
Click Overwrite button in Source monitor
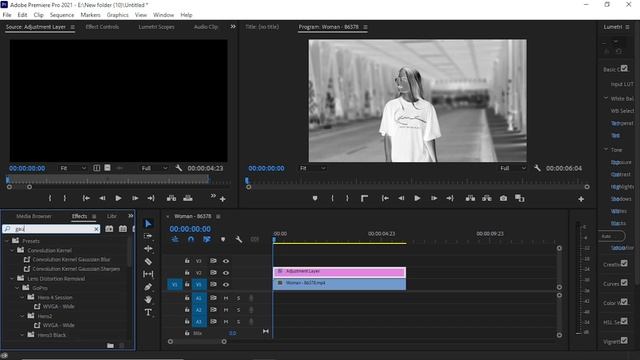[188, 198]
